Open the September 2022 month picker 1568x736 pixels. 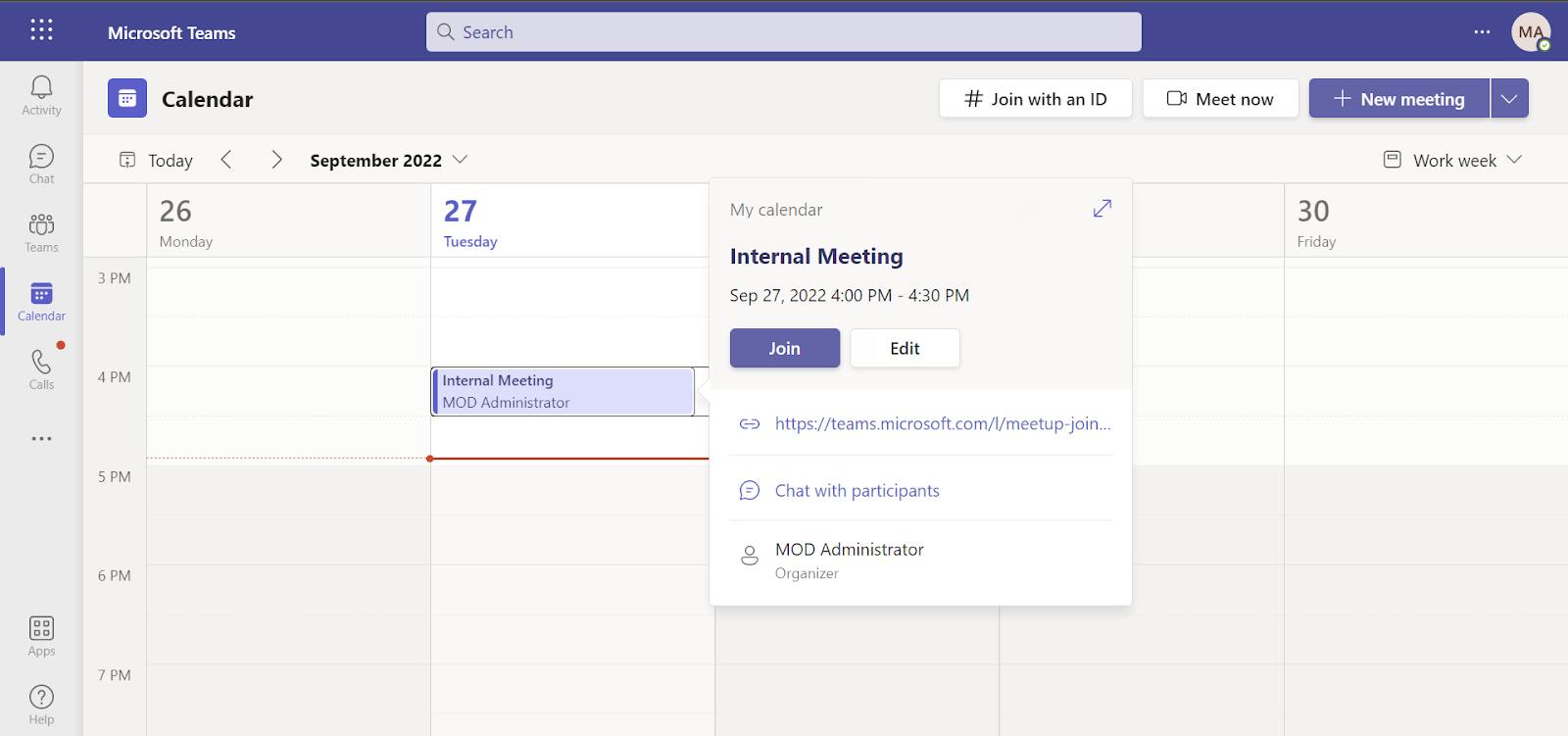point(389,160)
